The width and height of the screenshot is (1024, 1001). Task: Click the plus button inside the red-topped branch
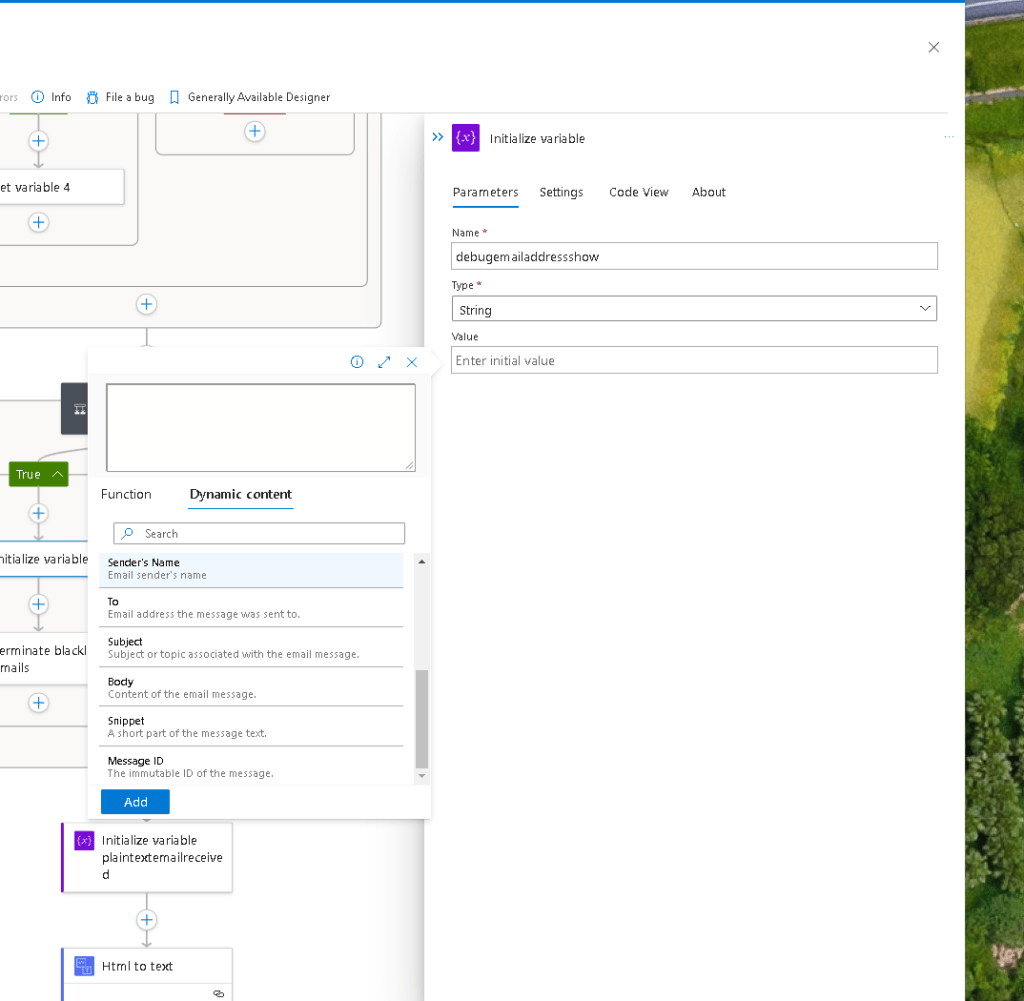point(255,131)
